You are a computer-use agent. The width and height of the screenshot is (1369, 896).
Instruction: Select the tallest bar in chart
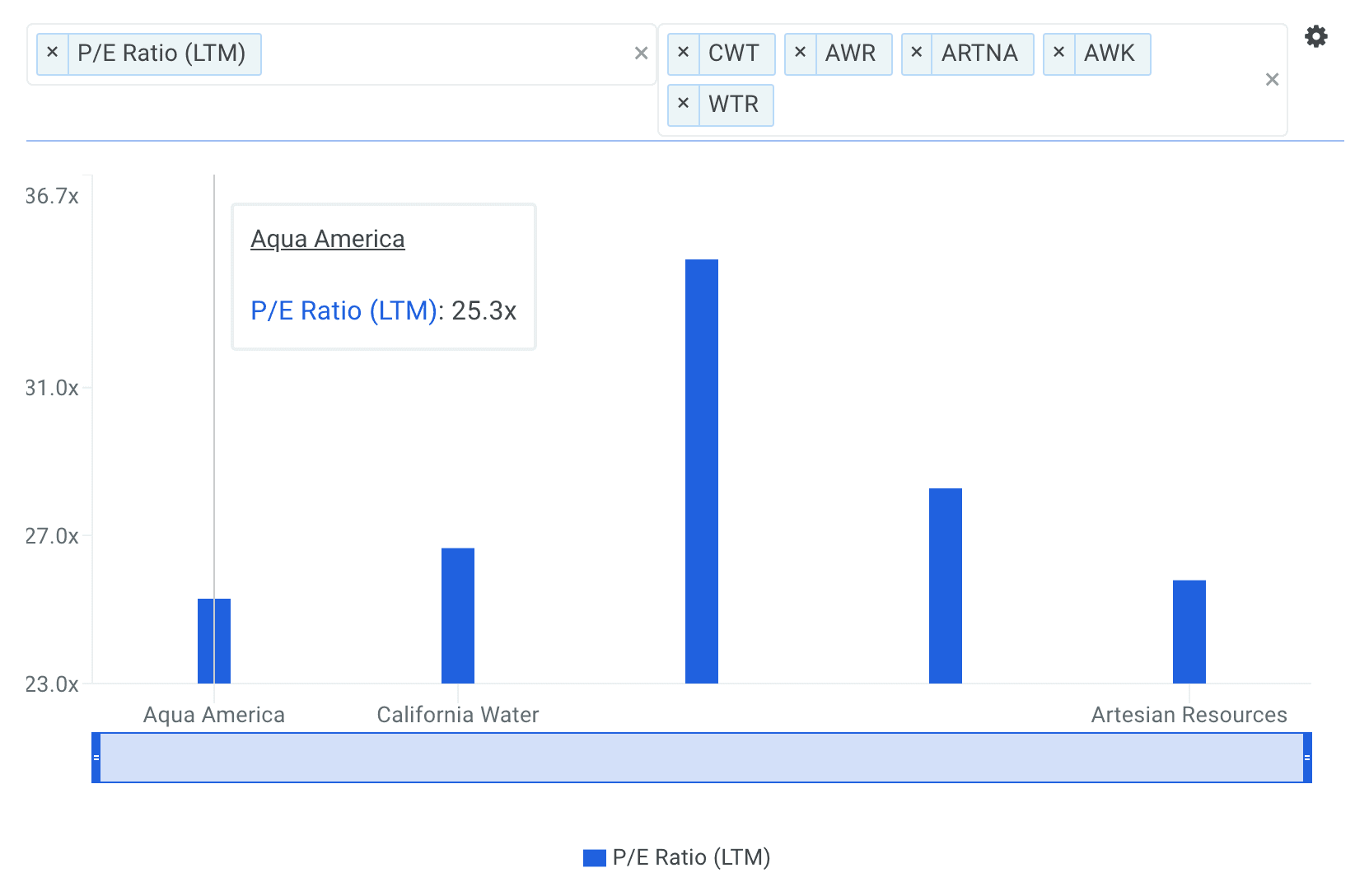point(702,471)
